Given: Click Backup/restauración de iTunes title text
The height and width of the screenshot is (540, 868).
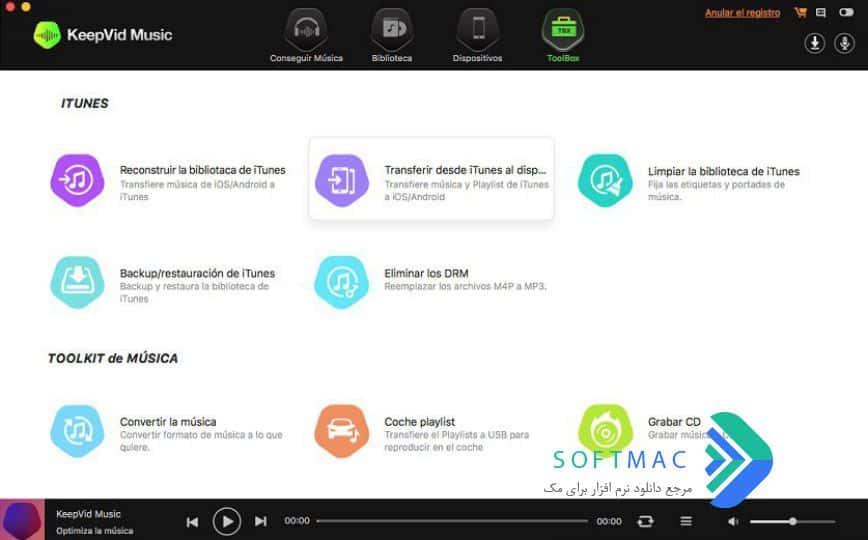Looking at the screenshot, I should pyautogui.click(x=197, y=273).
